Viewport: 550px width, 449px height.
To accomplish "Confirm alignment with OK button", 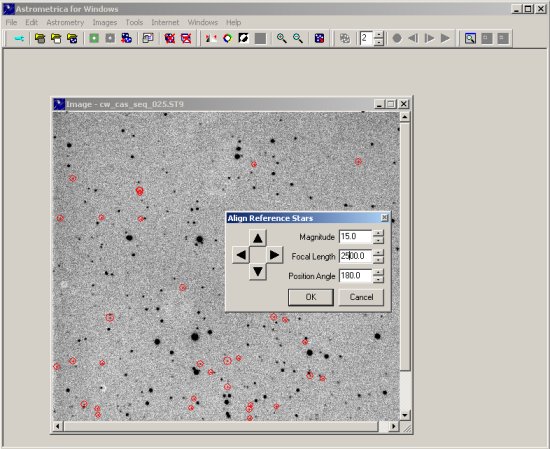I will 311,297.
